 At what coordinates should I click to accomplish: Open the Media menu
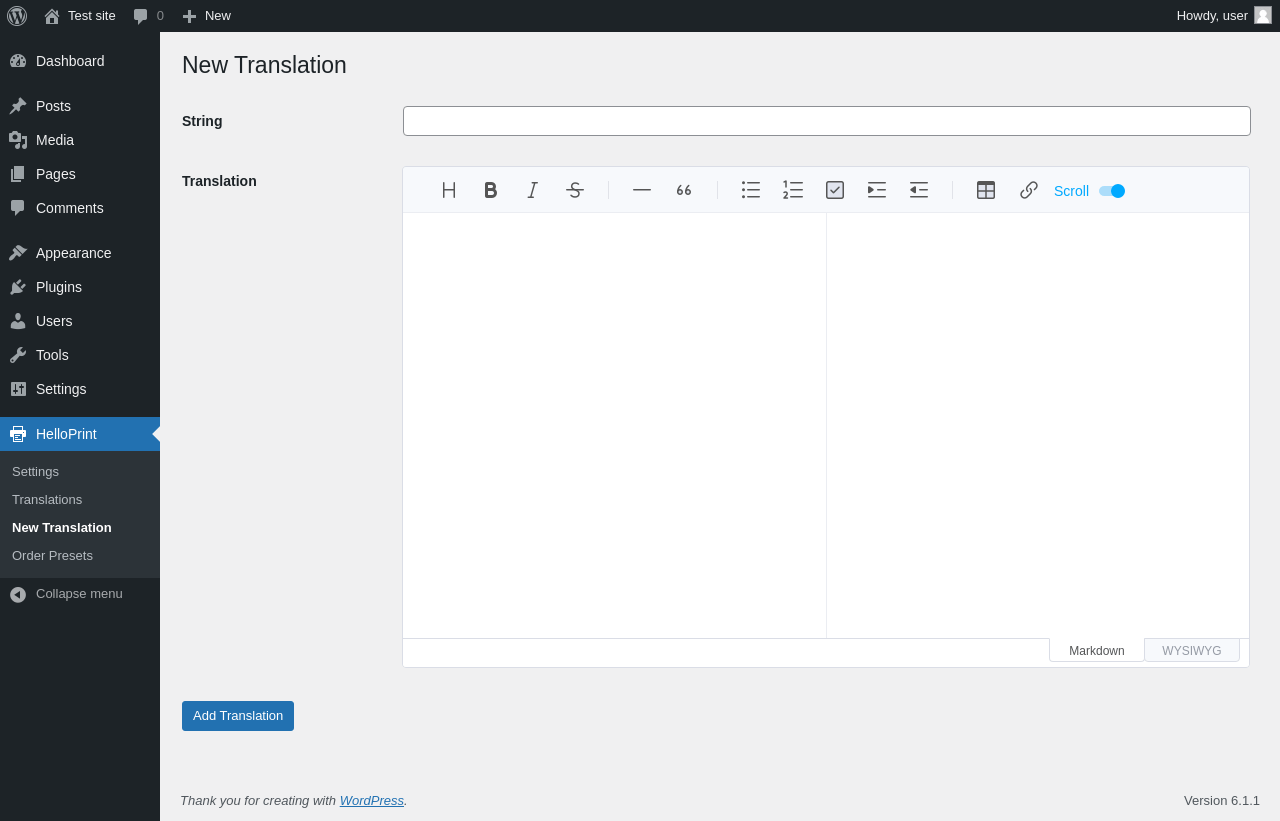click(x=80, y=140)
